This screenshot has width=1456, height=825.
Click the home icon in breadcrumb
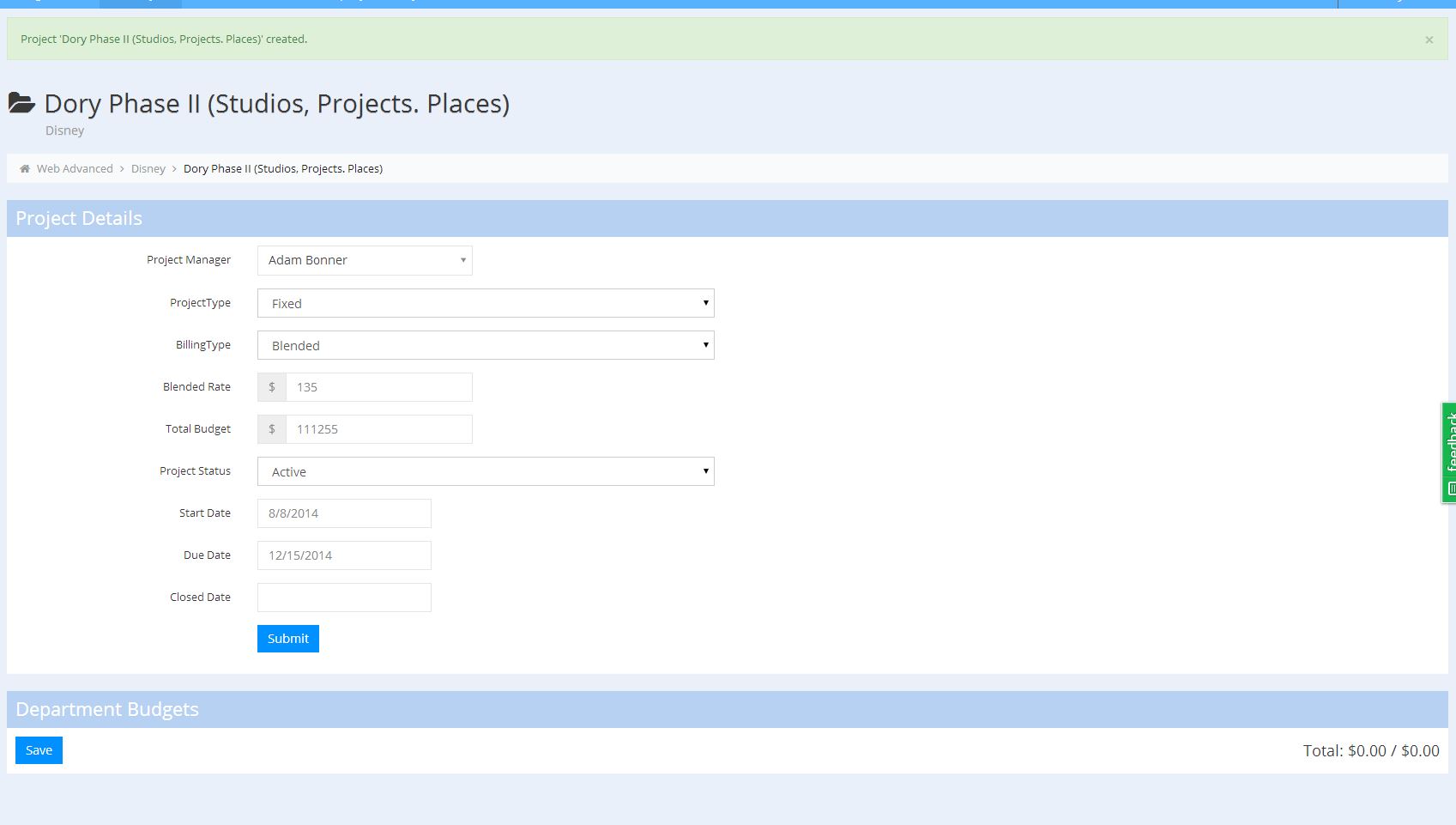[25, 169]
